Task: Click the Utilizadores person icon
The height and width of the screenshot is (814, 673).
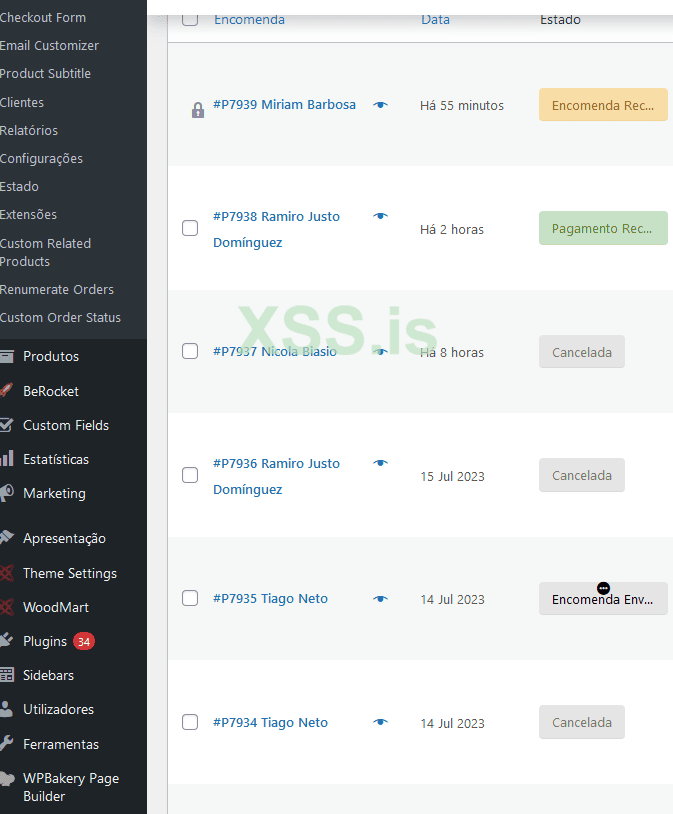Action: pyautogui.click(x=7, y=709)
